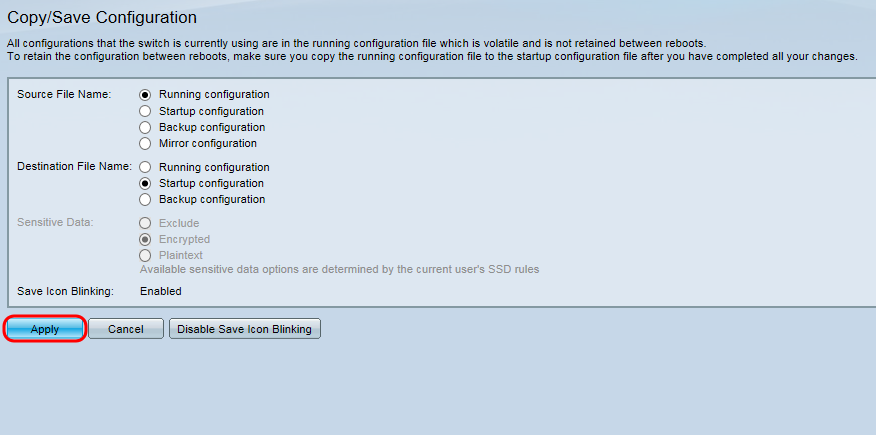This screenshot has width=876, height=435.
Task: Click the SSD rules note text
Action: coord(339,270)
